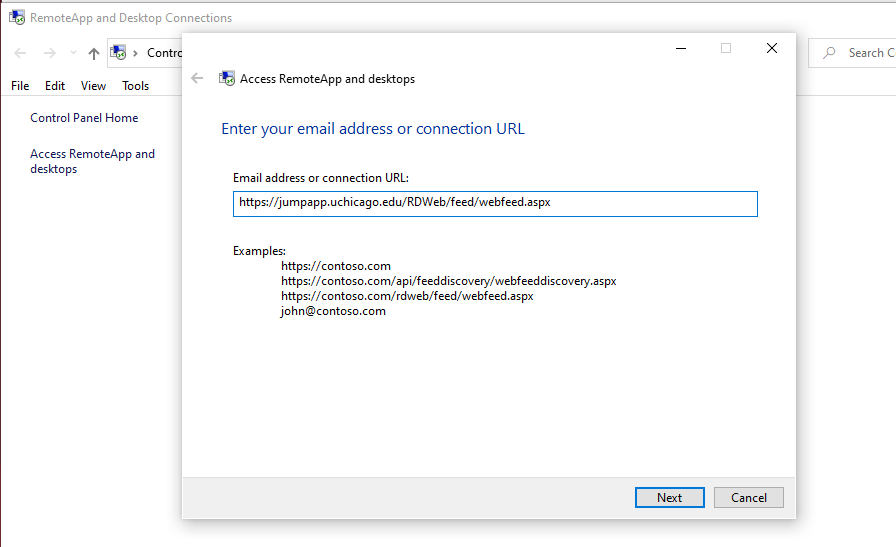Open the recent locations dropdown chevron
Image resolution: width=896 pixels, height=547 pixels.
point(73,53)
